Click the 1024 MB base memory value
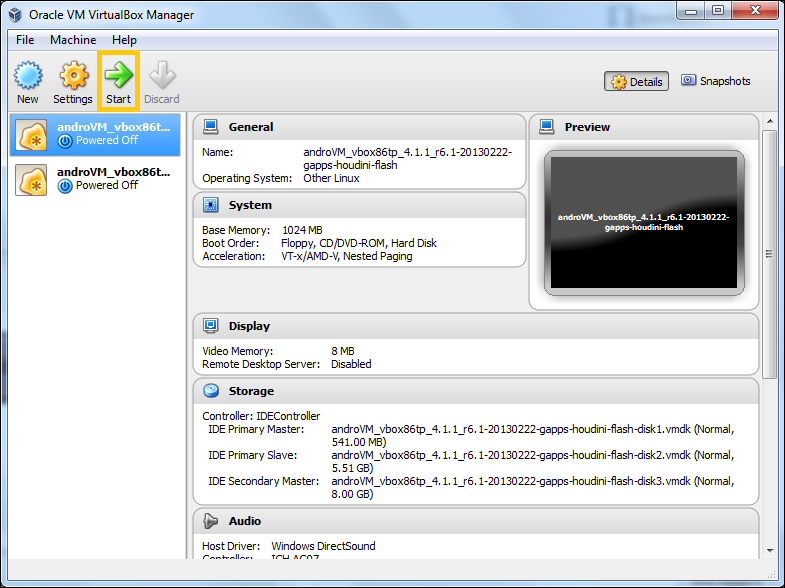The image size is (785, 588). click(x=302, y=230)
